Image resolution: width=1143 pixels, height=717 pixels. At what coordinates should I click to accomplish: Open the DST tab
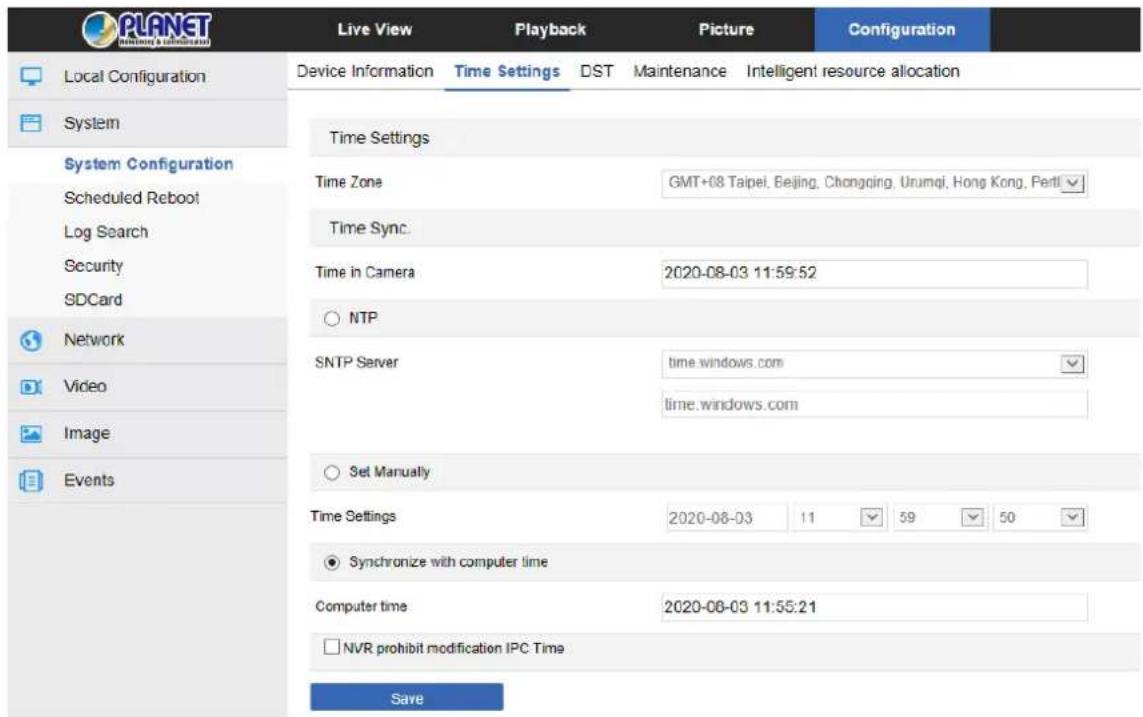pos(596,71)
